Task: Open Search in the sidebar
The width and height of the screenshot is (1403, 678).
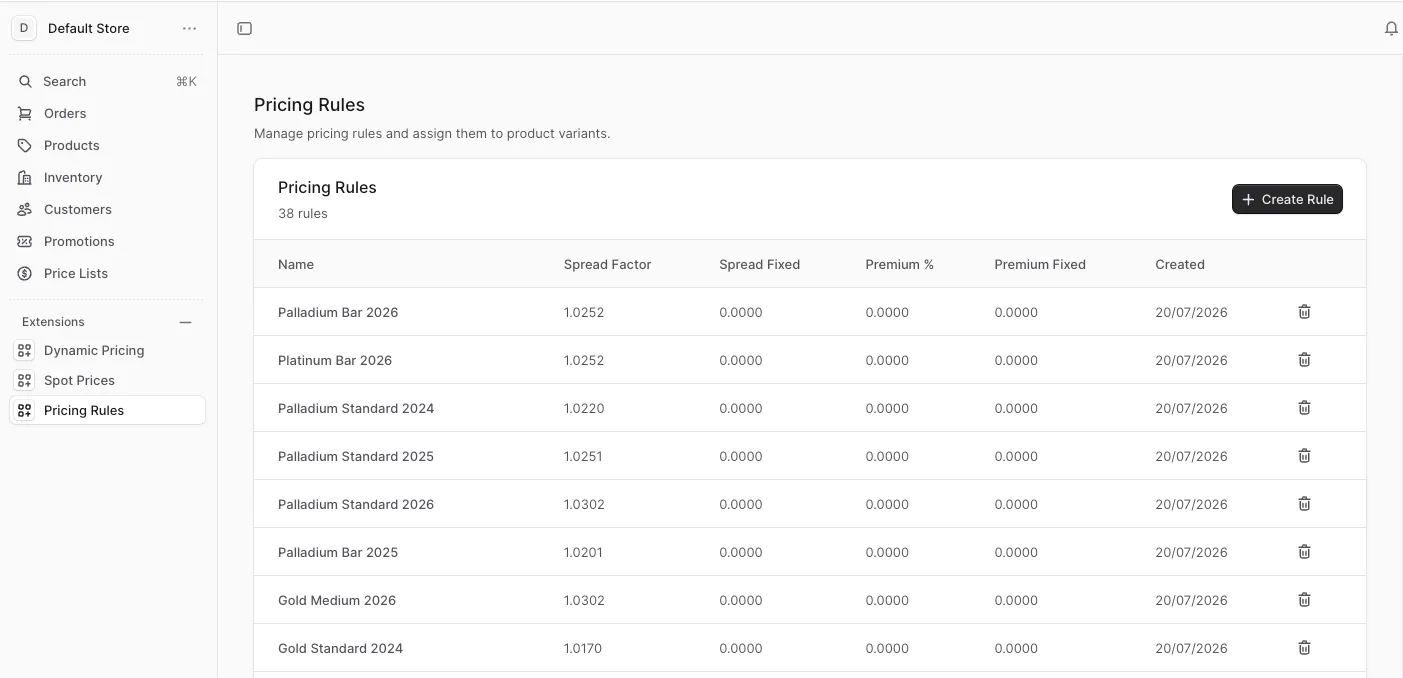Action: [x=108, y=81]
